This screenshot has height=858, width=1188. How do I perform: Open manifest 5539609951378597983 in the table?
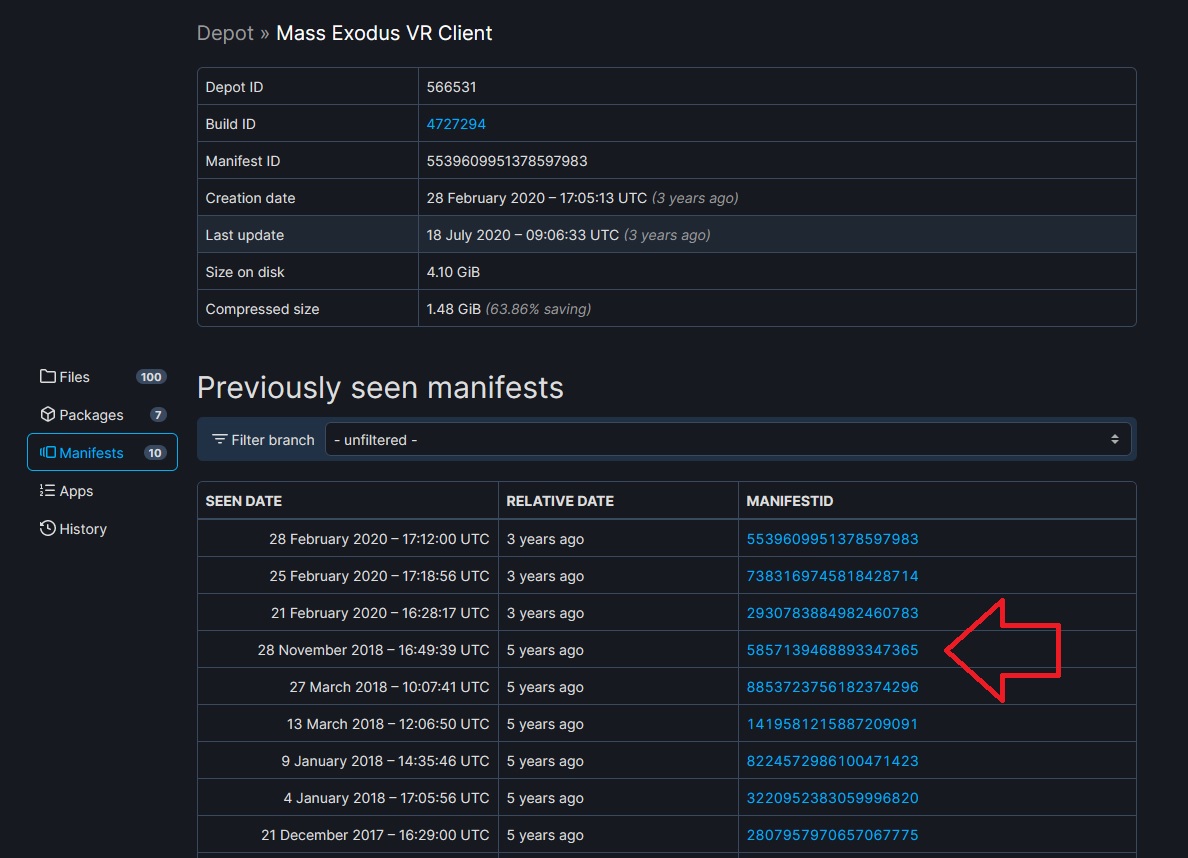[x=832, y=539]
